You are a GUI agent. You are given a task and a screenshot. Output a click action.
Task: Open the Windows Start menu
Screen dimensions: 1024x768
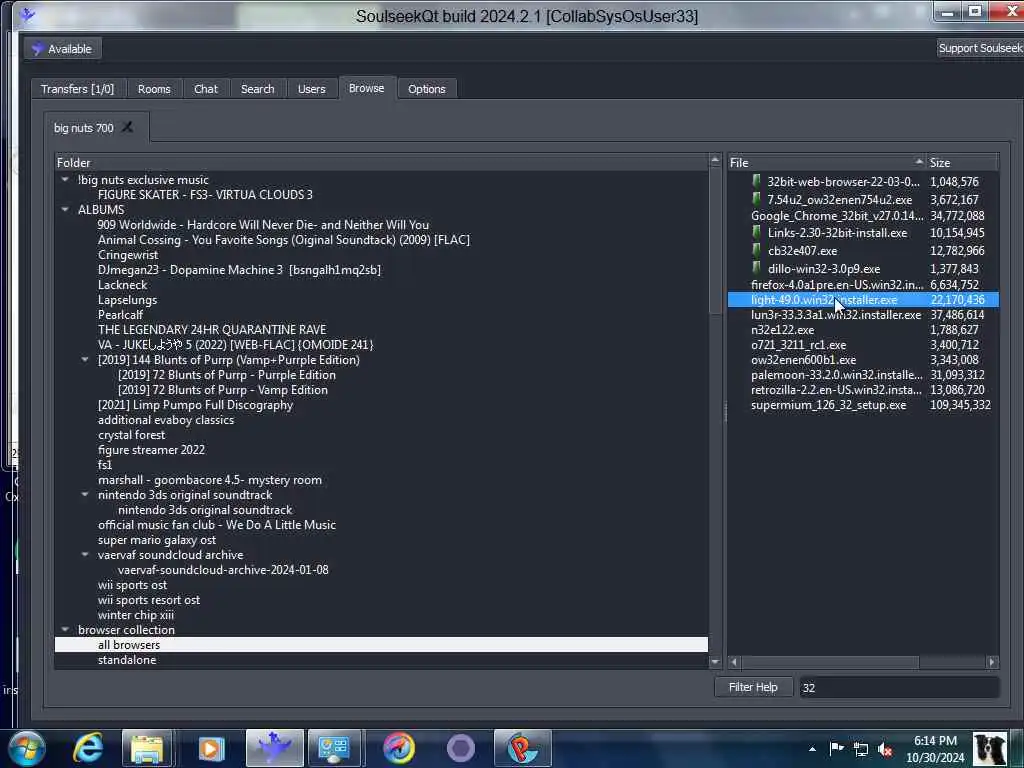[x=27, y=748]
